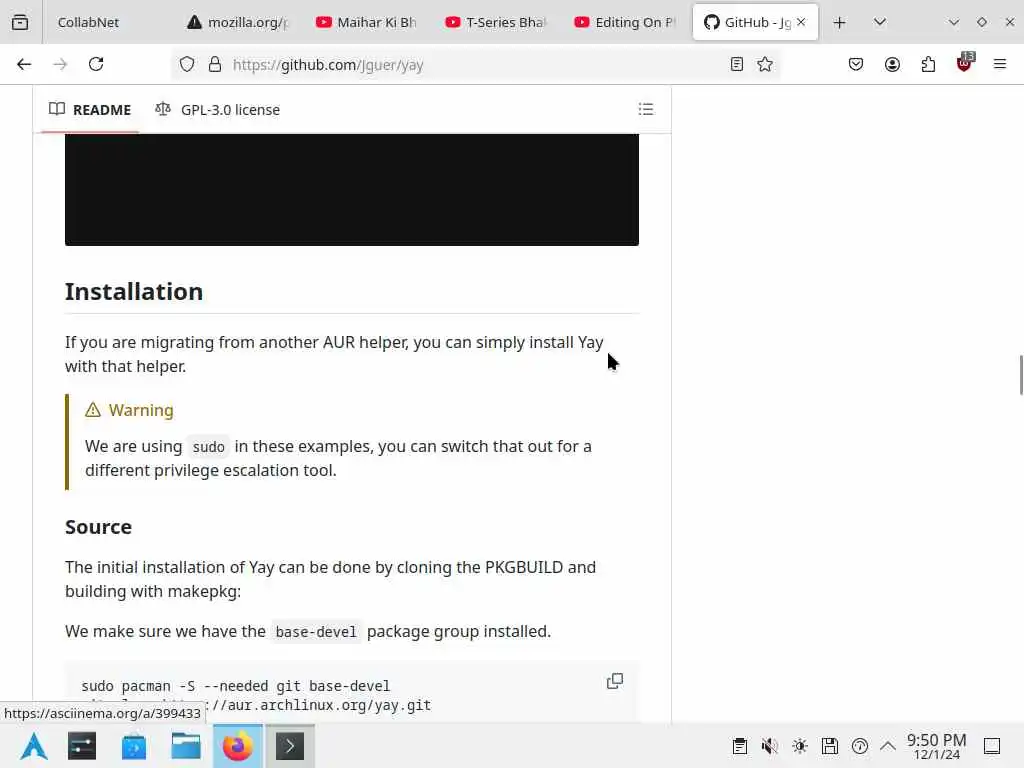Toggle reader view for this page
The height and width of the screenshot is (768, 1024).
[737, 64]
